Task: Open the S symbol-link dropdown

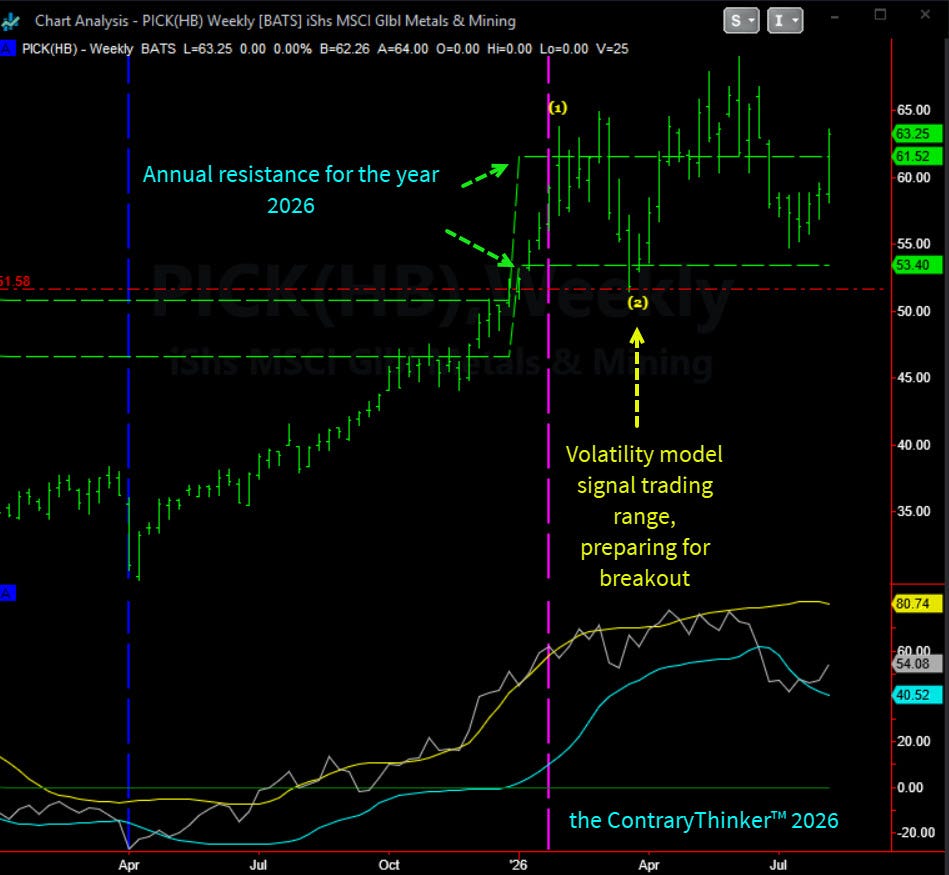Action: 741,21
